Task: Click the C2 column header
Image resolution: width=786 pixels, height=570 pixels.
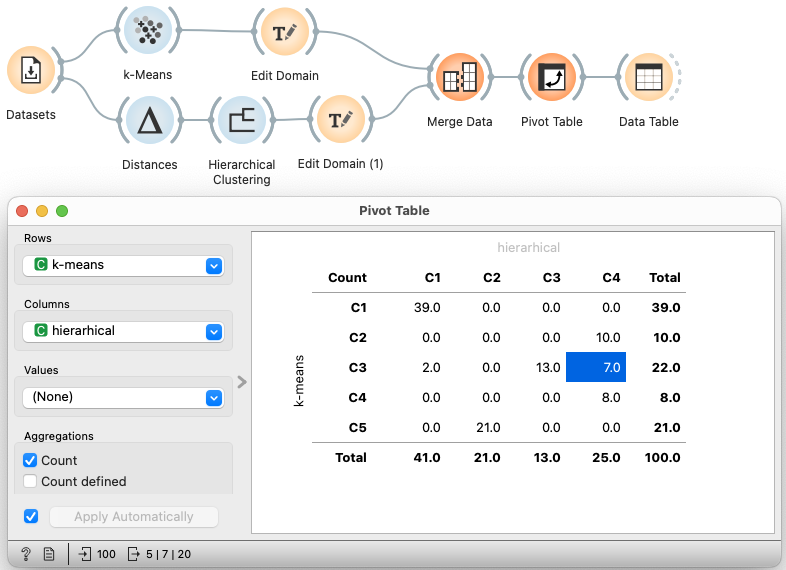Action: click(491, 277)
